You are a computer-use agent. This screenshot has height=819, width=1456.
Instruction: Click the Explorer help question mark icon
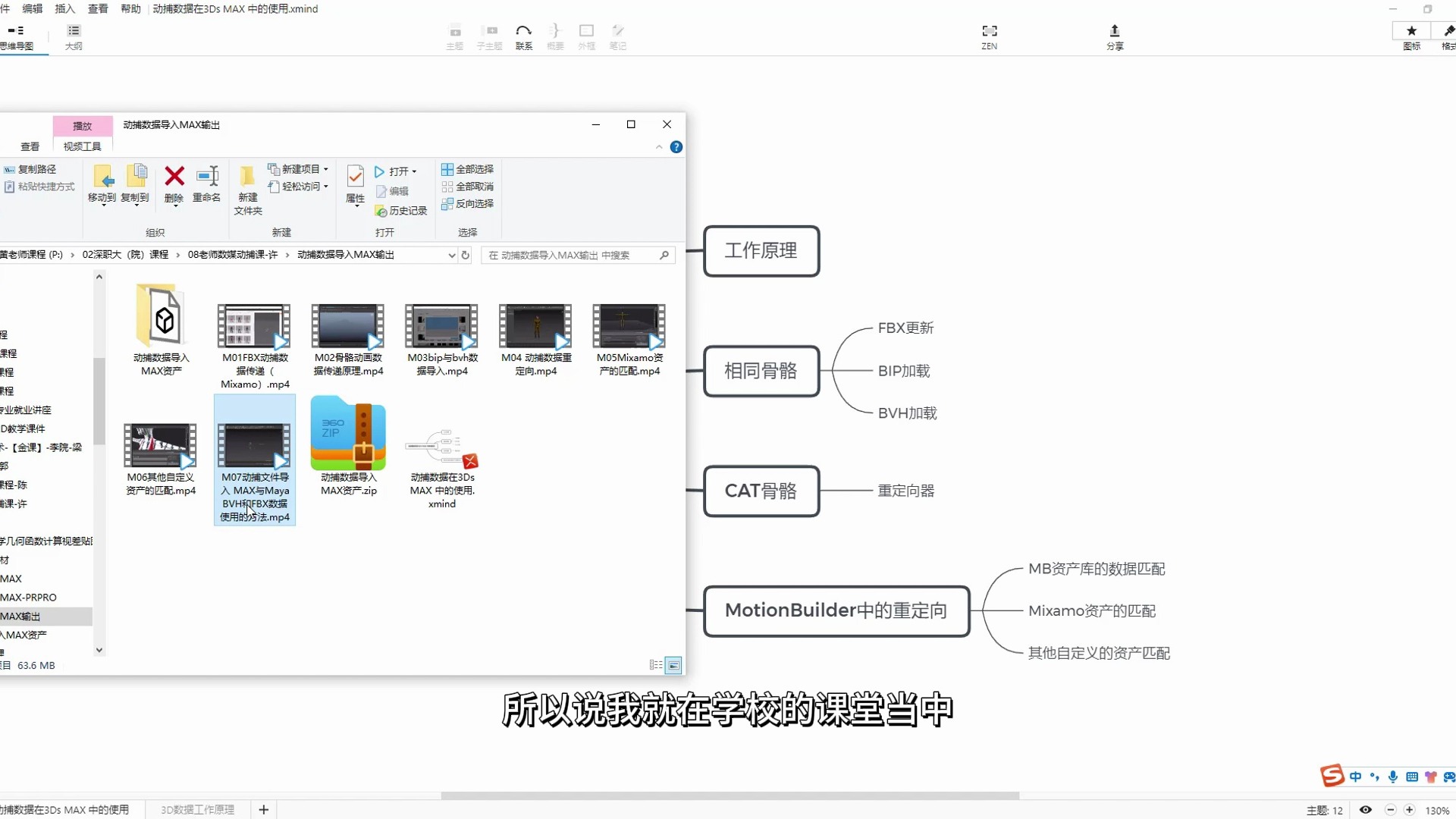[x=676, y=147]
